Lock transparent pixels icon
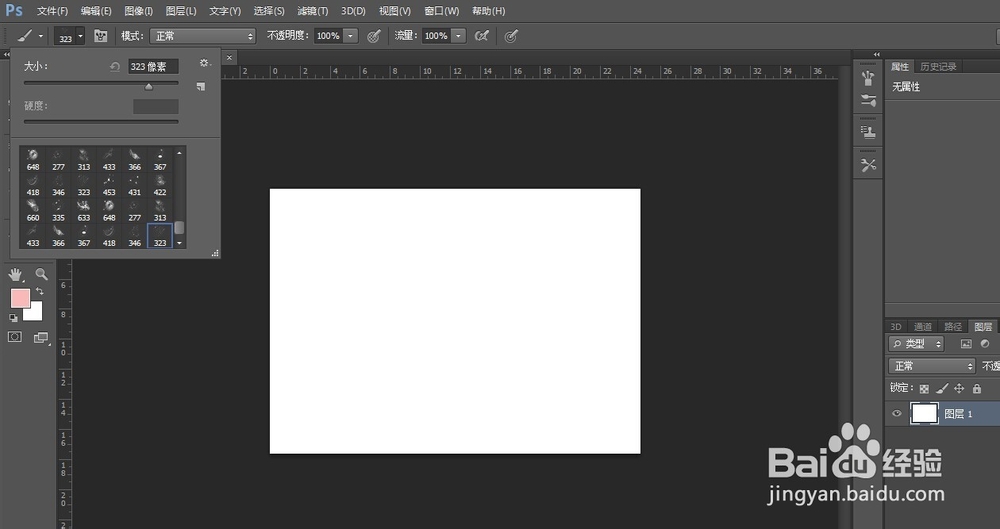Viewport: 1000px width, 529px height. coord(924,388)
